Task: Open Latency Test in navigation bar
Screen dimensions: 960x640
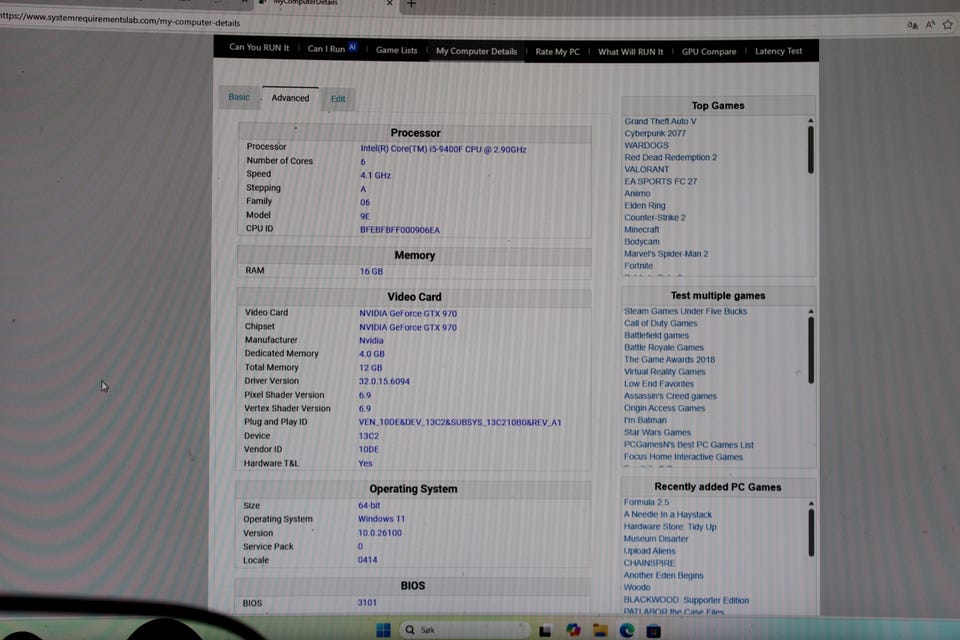Action: tap(778, 51)
